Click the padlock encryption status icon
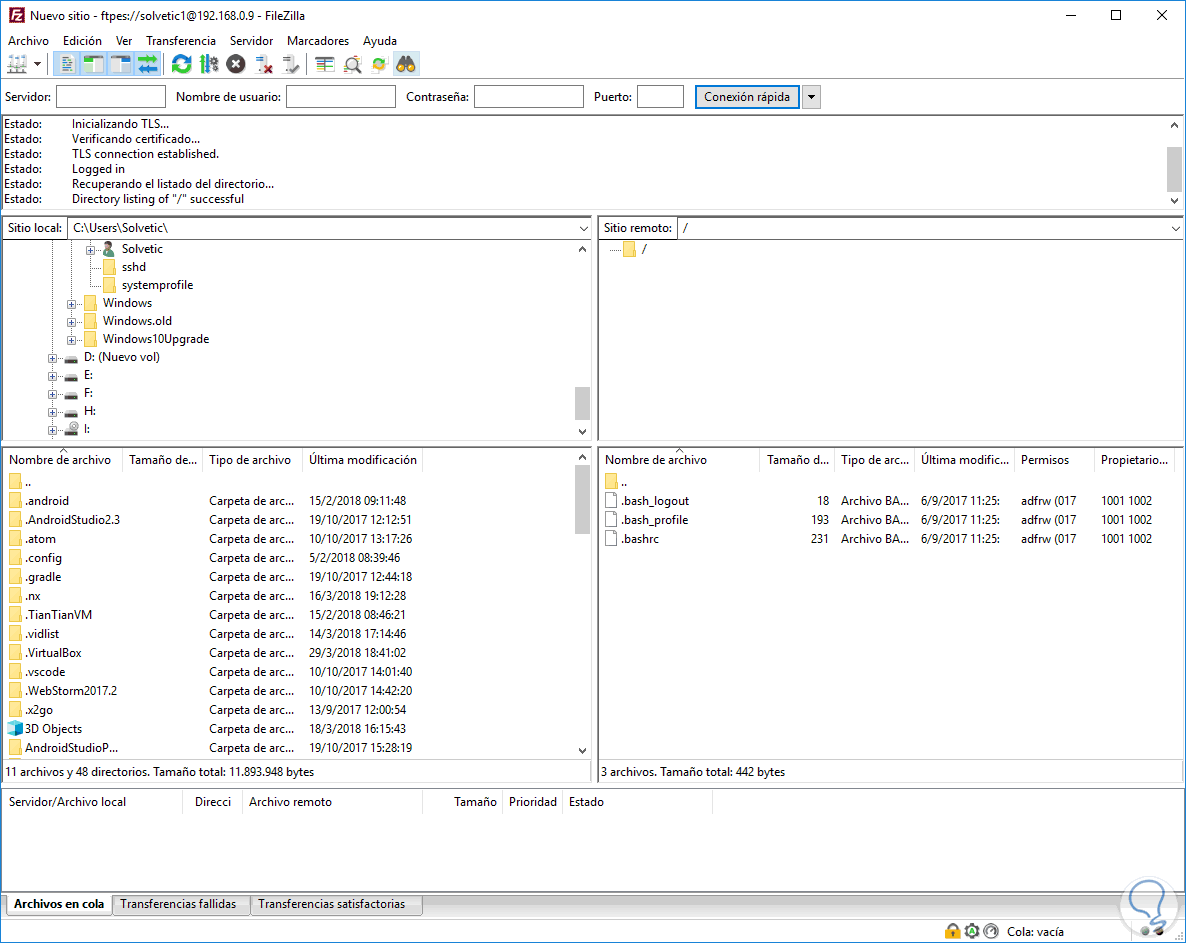Screen dimensions: 1186x943 pyautogui.click(x=952, y=931)
